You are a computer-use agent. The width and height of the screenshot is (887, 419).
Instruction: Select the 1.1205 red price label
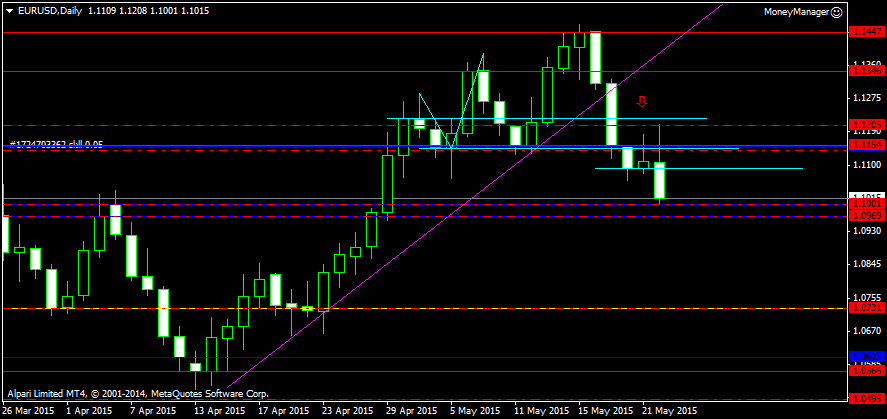(866, 126)
